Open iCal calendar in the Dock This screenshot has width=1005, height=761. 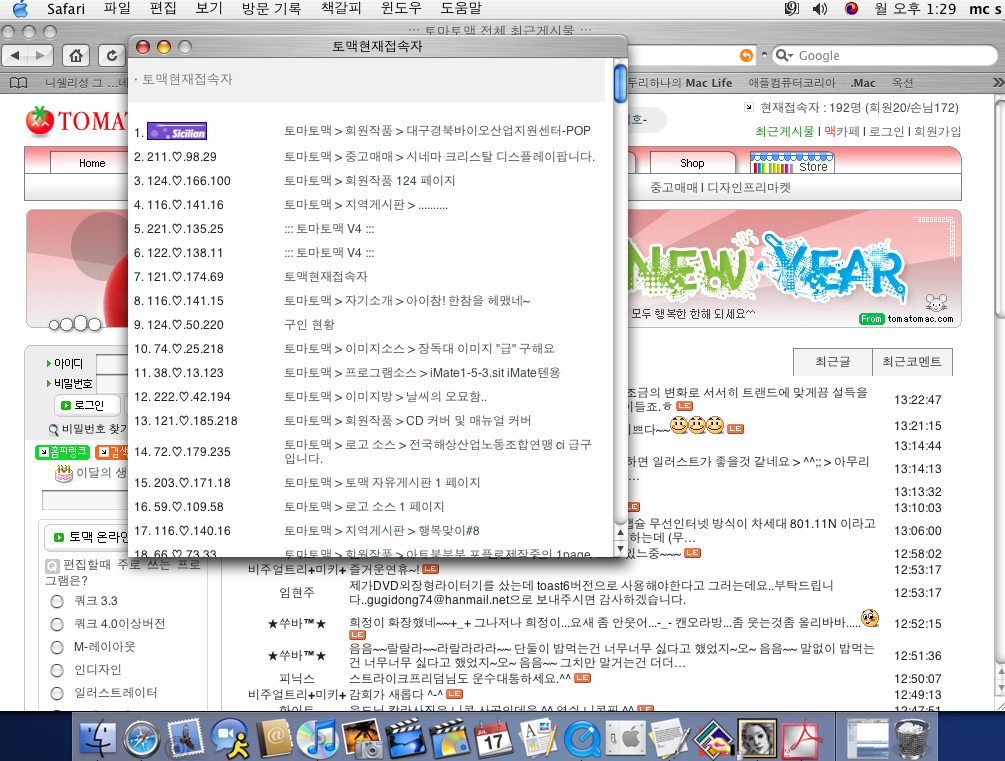(493, 739)
